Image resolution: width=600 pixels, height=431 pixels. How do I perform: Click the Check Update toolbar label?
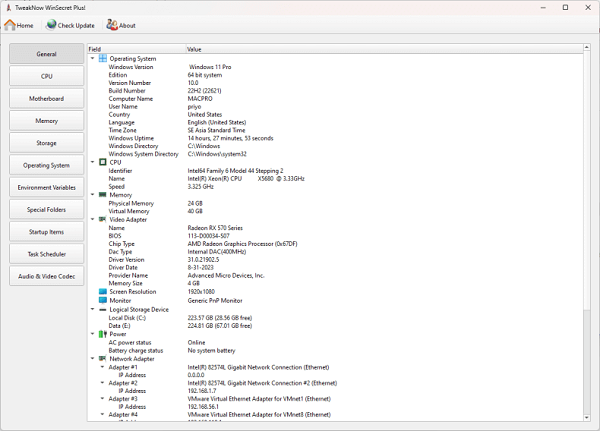tap(76, 26)
